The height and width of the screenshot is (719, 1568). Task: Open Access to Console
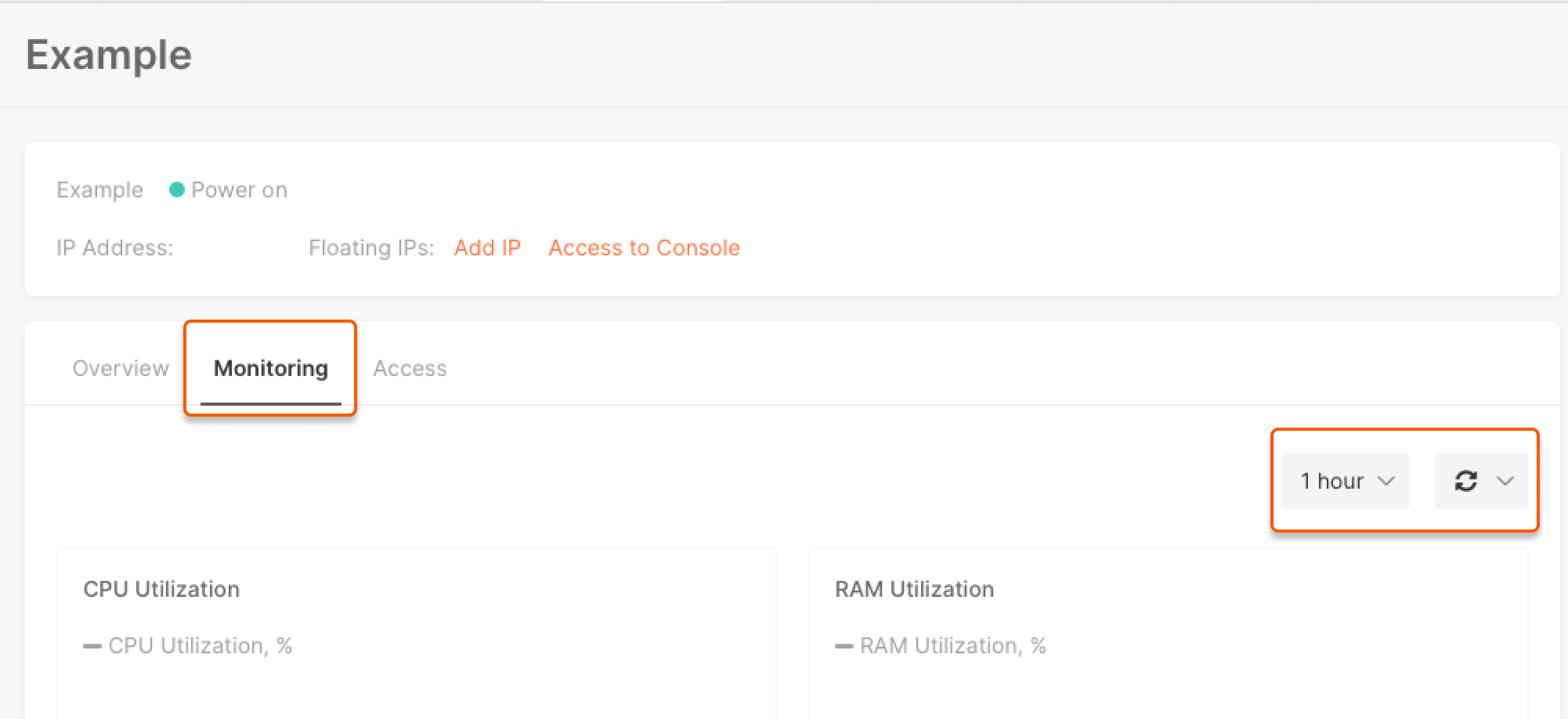click(645, 248)
